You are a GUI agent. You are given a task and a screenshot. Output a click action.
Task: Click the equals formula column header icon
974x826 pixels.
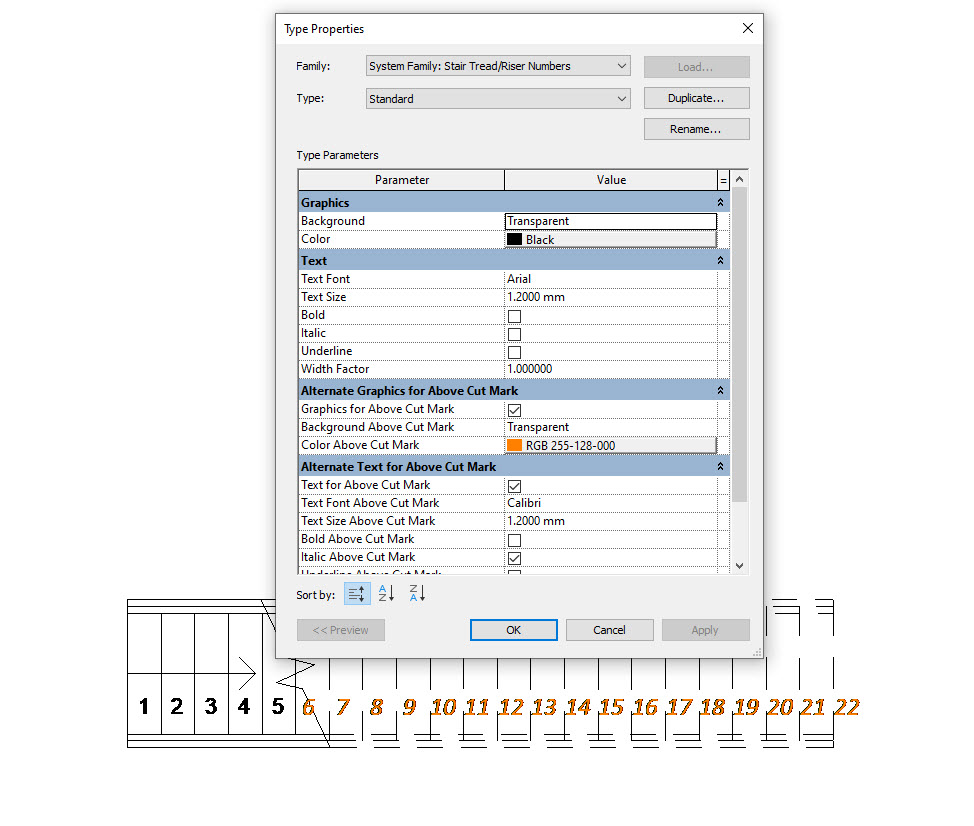[722, 179]
